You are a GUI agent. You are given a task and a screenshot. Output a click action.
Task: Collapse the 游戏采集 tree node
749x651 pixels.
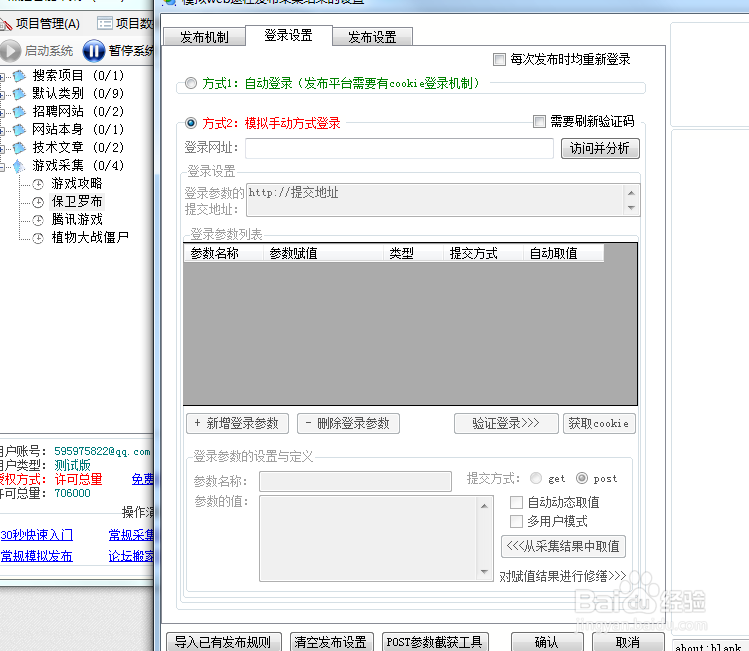[x=2, y=167]
